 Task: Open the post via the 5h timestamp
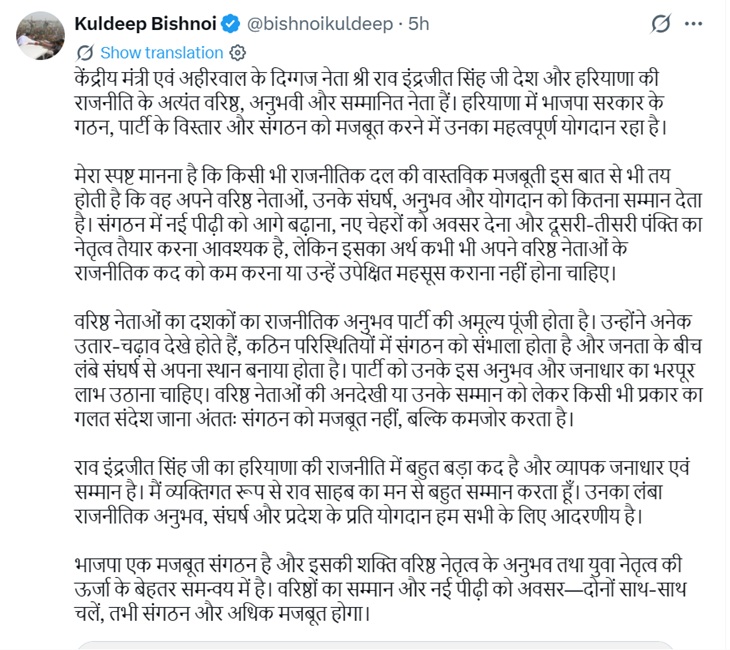(419, 24)
